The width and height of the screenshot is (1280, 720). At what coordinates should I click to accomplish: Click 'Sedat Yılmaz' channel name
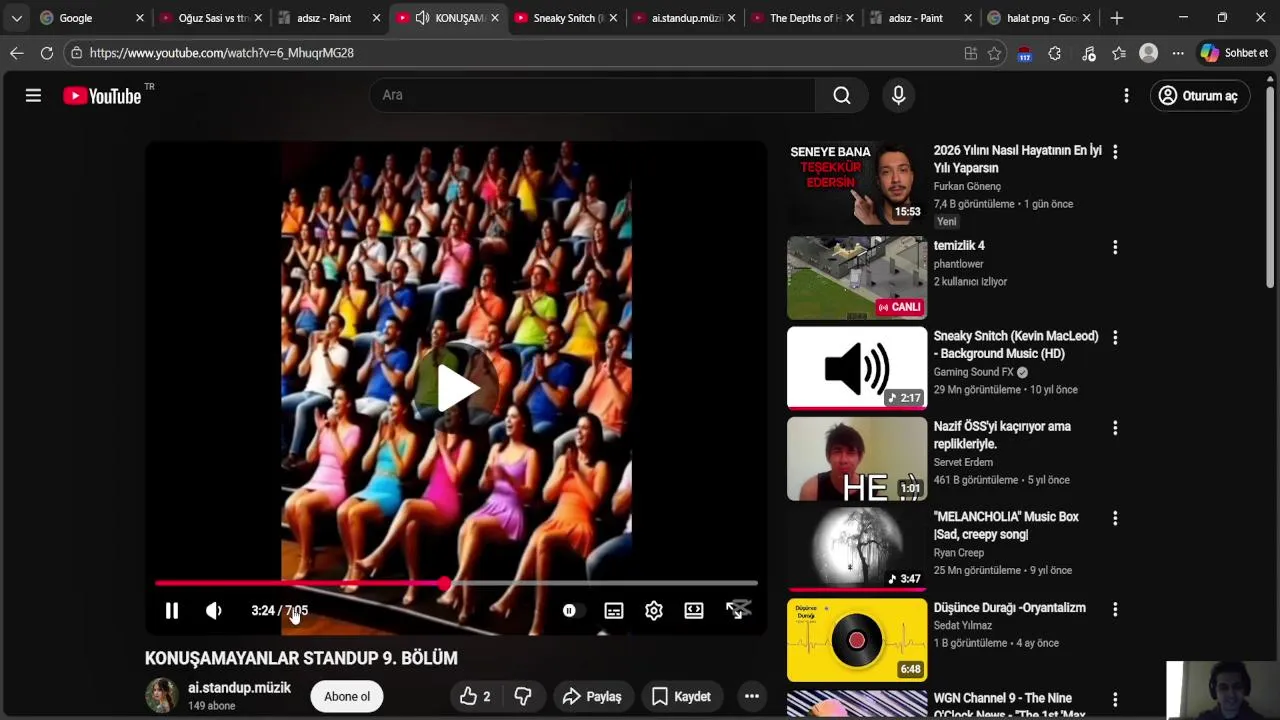tap(963, 625)
